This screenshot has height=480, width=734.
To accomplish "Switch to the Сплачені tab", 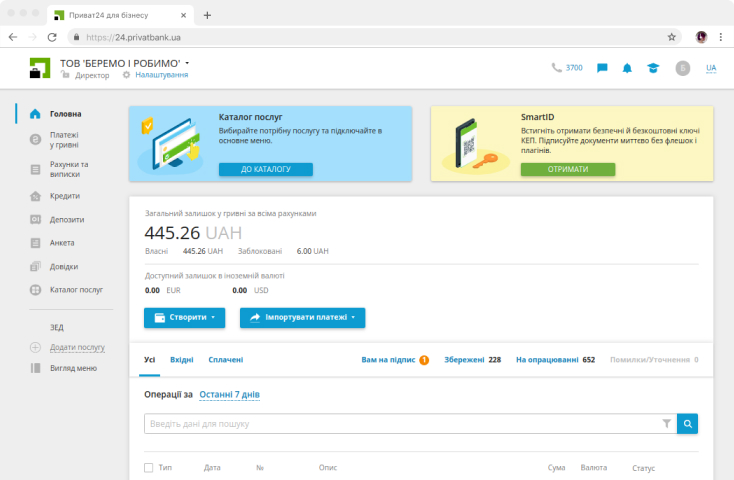I will 226,359.
